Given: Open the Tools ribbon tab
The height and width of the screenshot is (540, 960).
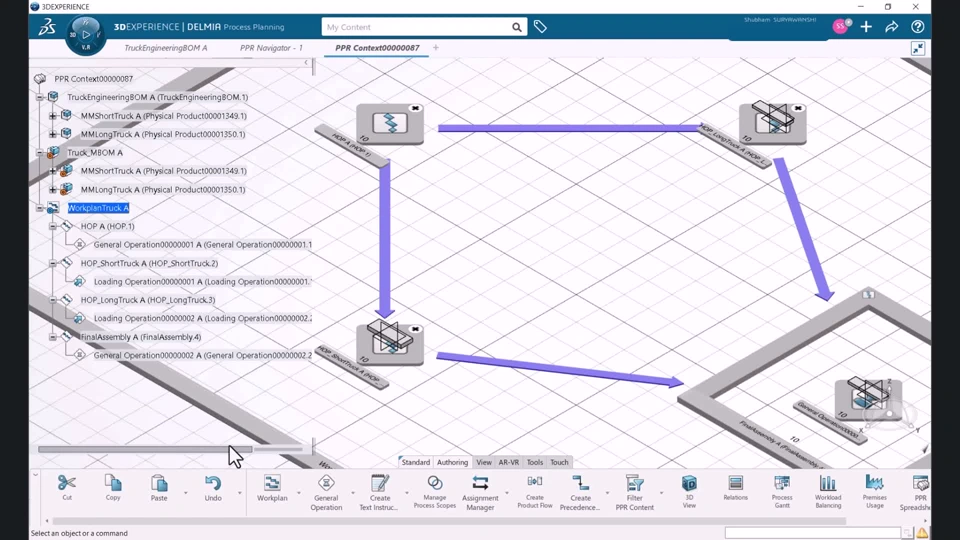Looking at the screenshot, I should (534, 462).
